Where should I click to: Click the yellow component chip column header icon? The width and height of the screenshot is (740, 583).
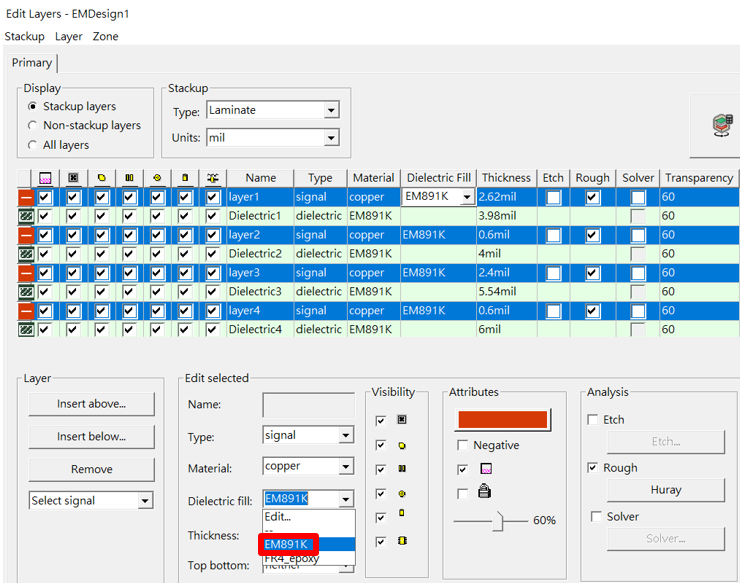click(x=213, y=178)
